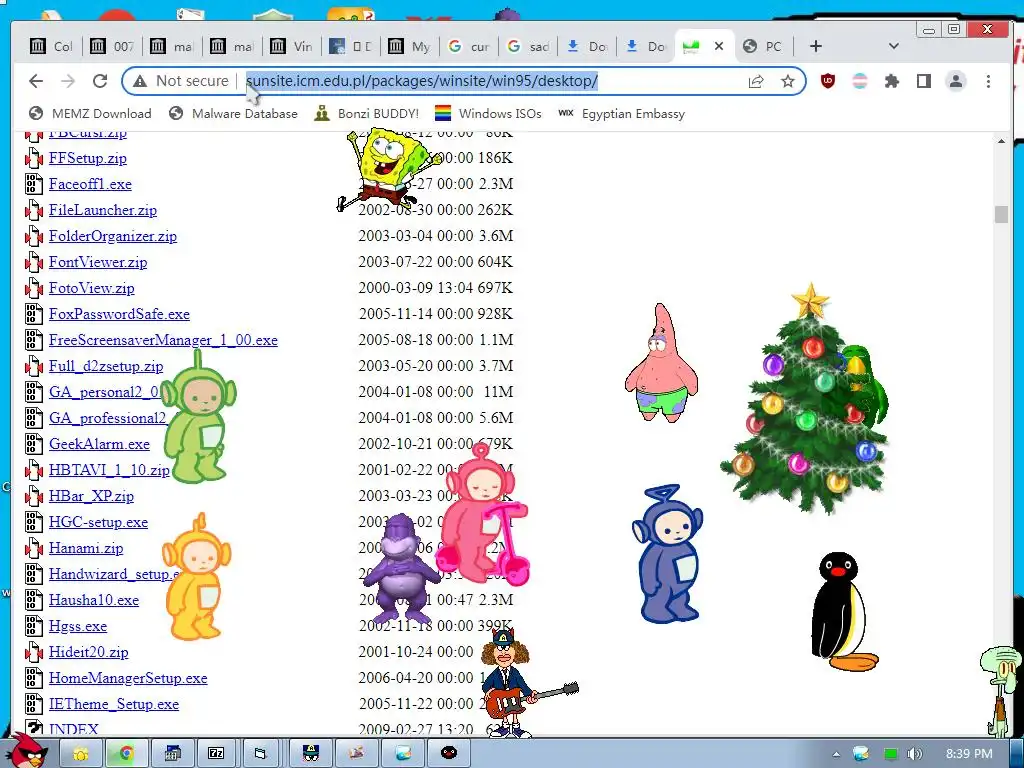Open the Windows ISOs bookmark
The width and height of the screenshot is (1024, 768).
[488, 114]
